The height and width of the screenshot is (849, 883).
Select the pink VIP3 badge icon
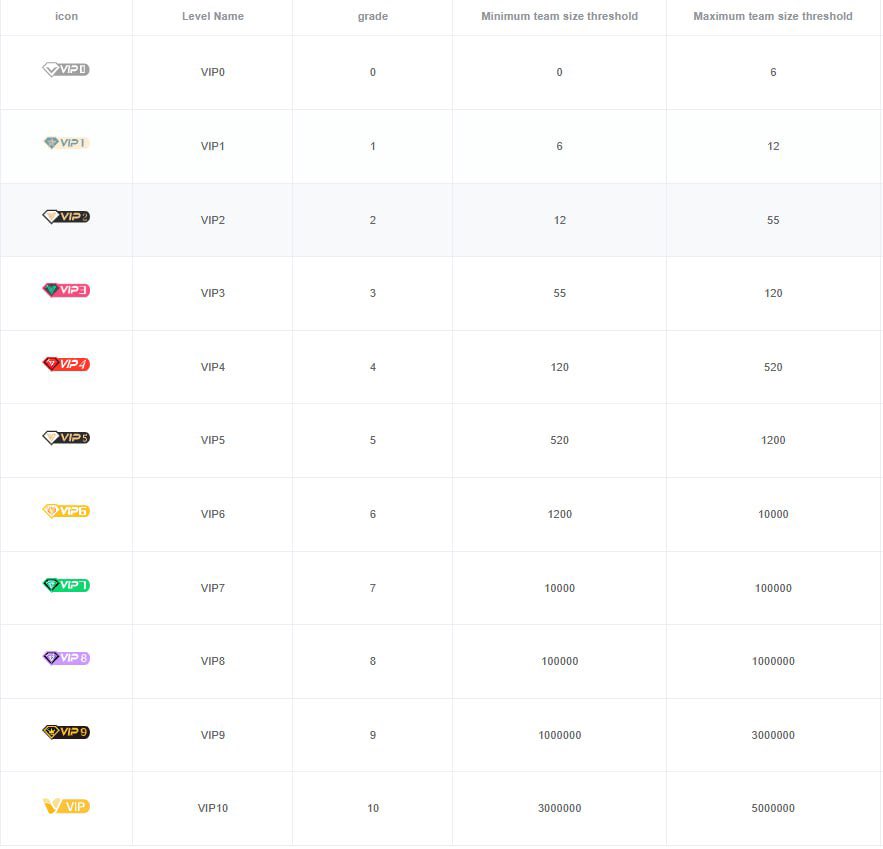[66, 292]
